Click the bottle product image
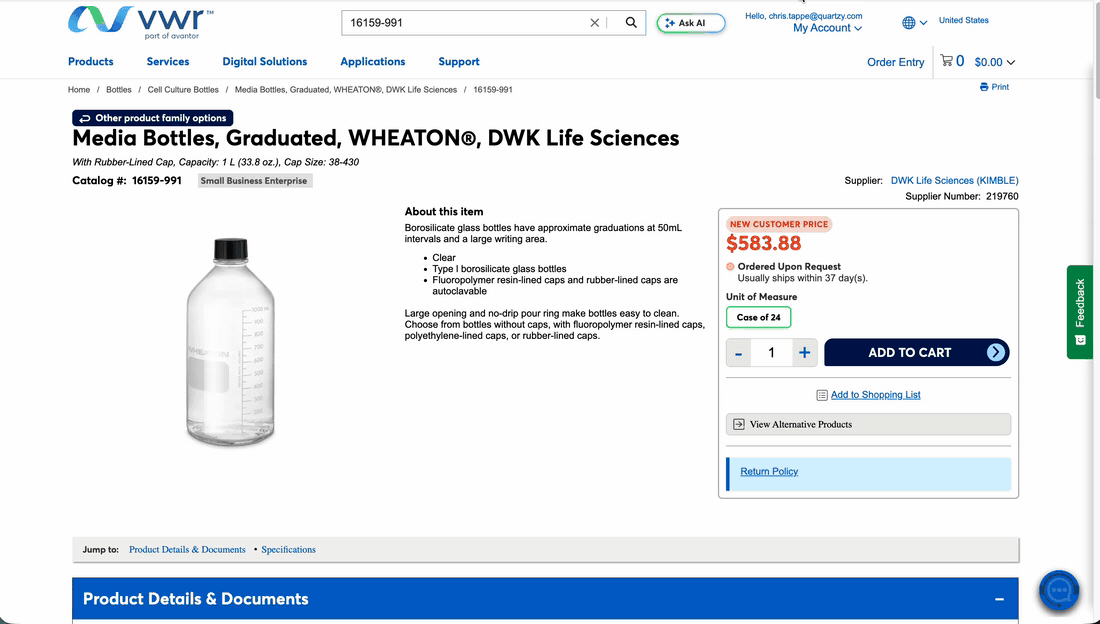This screenshot has width=1100, height=624. coord(231,341)
